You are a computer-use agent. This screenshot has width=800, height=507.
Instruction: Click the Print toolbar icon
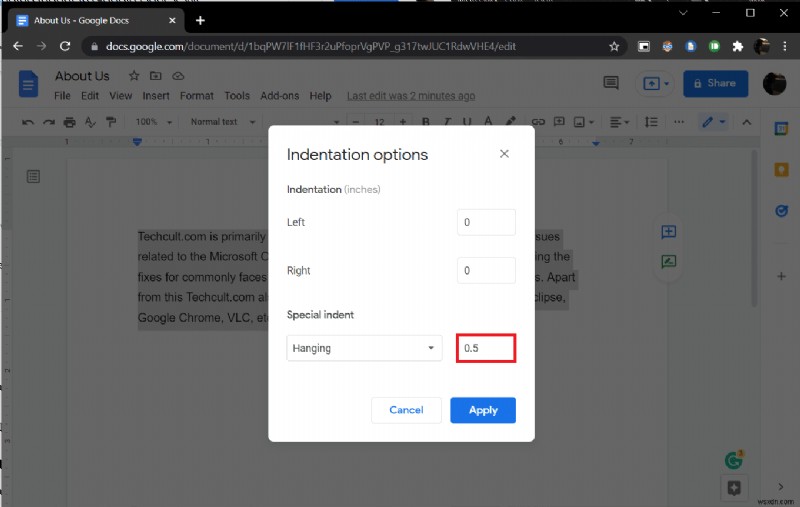[69, 122]
